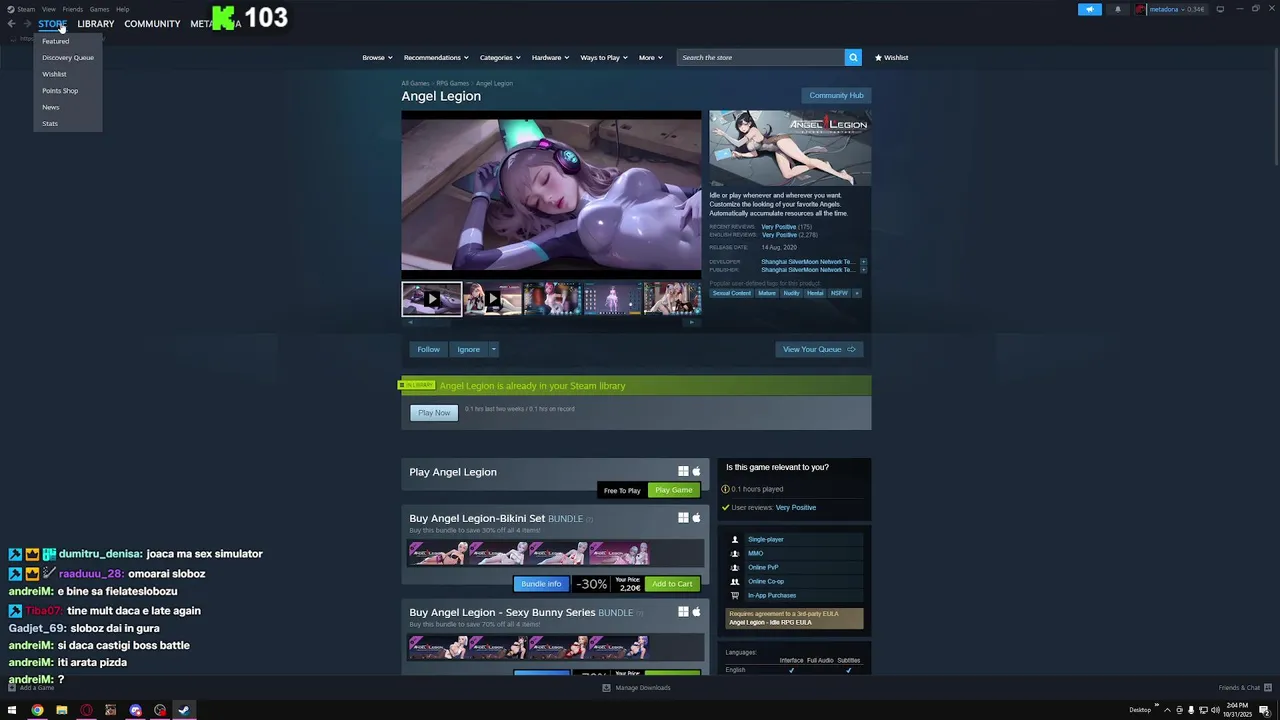Open the dropdown arrow next to Ignore

pos(493,349)
